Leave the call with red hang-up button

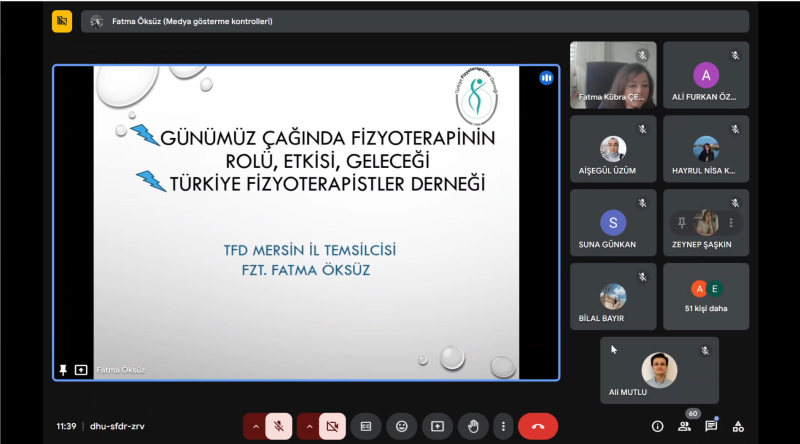tap(538, 426)
